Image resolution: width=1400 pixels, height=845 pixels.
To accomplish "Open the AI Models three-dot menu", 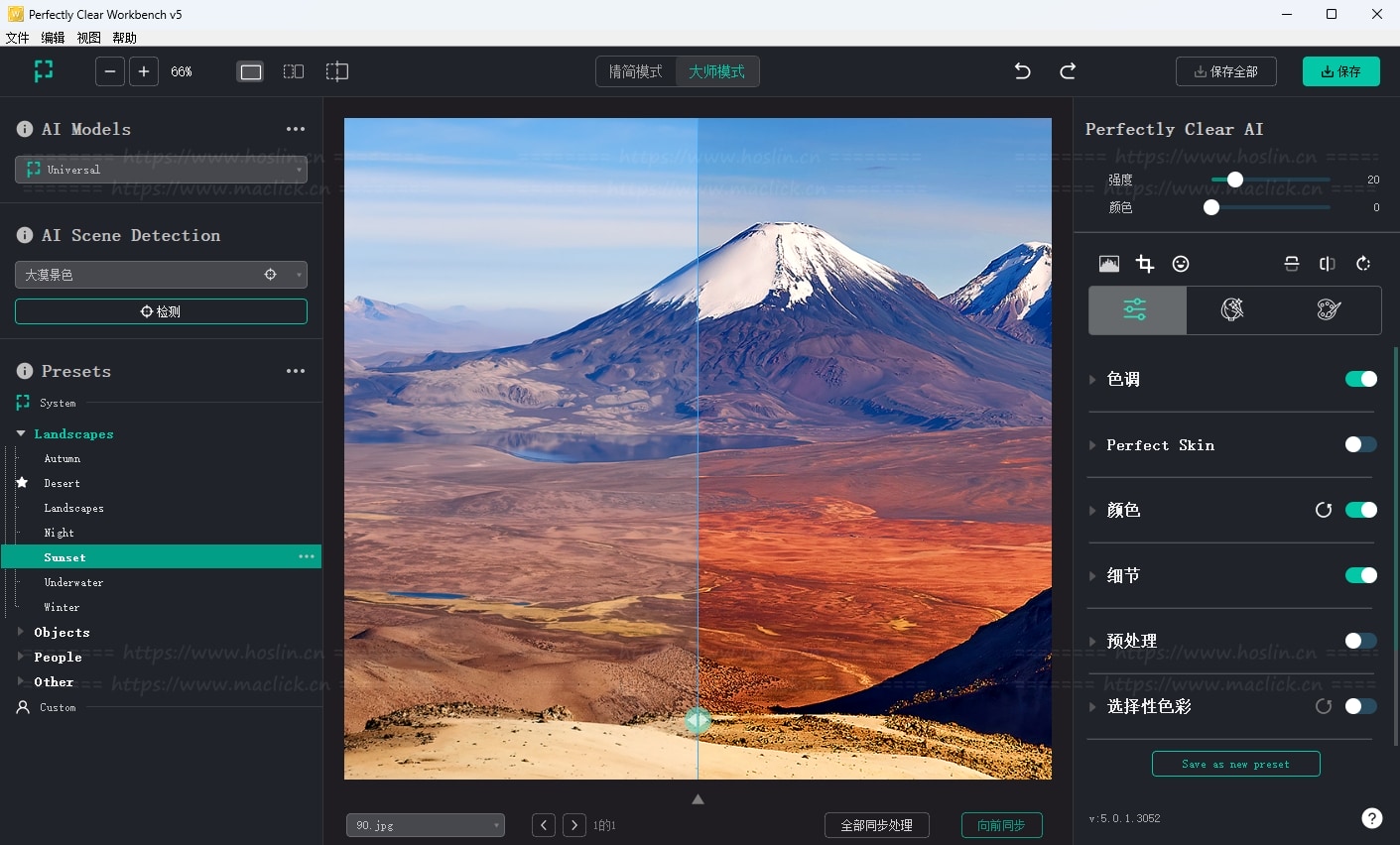I will 296,129.
